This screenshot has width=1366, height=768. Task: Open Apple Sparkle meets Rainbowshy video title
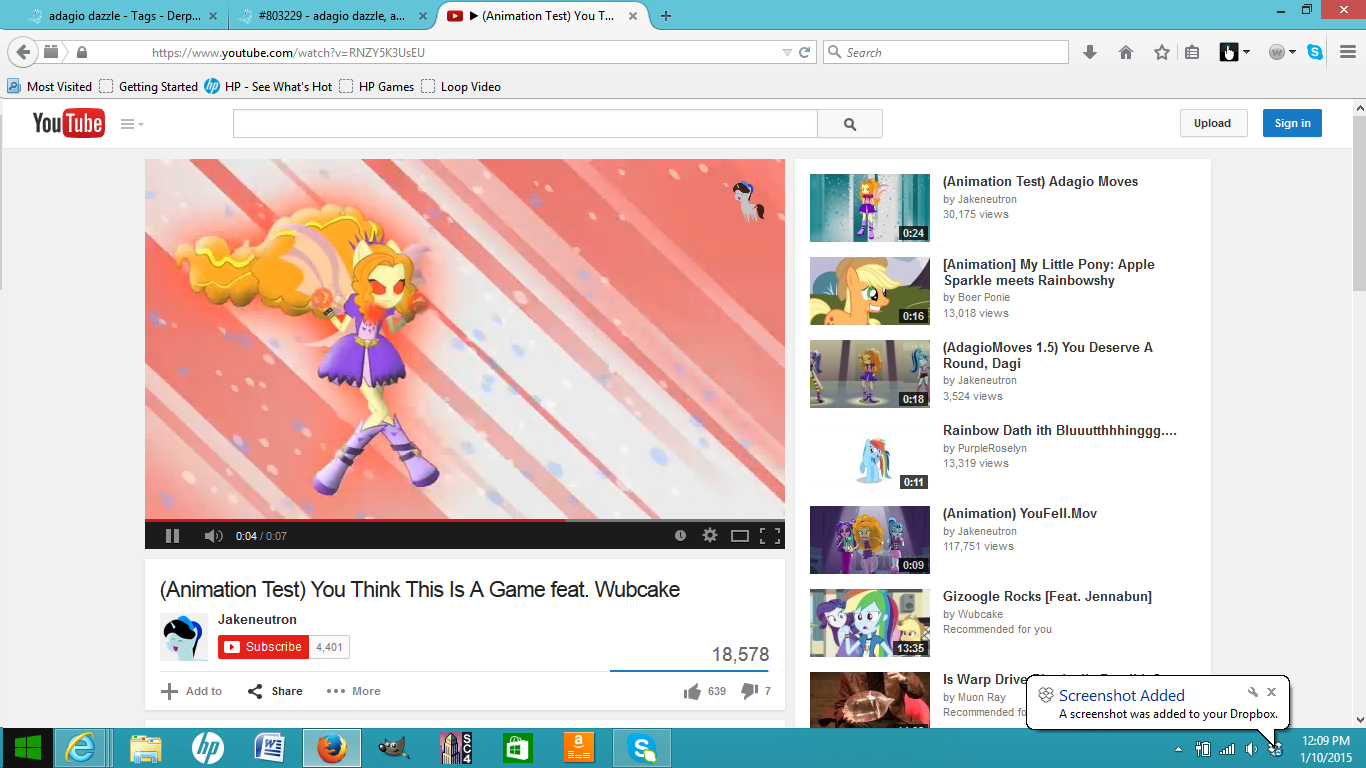[1048, 272]
